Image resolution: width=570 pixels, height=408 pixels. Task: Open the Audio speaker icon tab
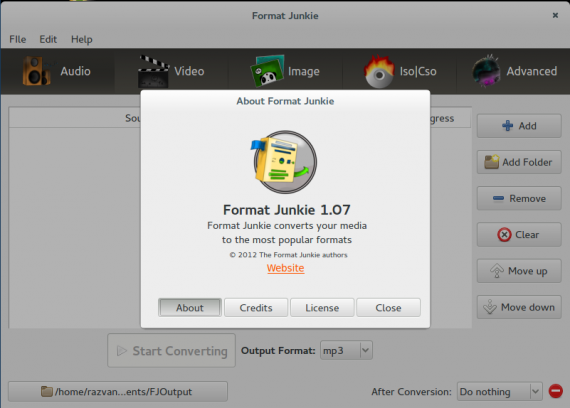36,71
